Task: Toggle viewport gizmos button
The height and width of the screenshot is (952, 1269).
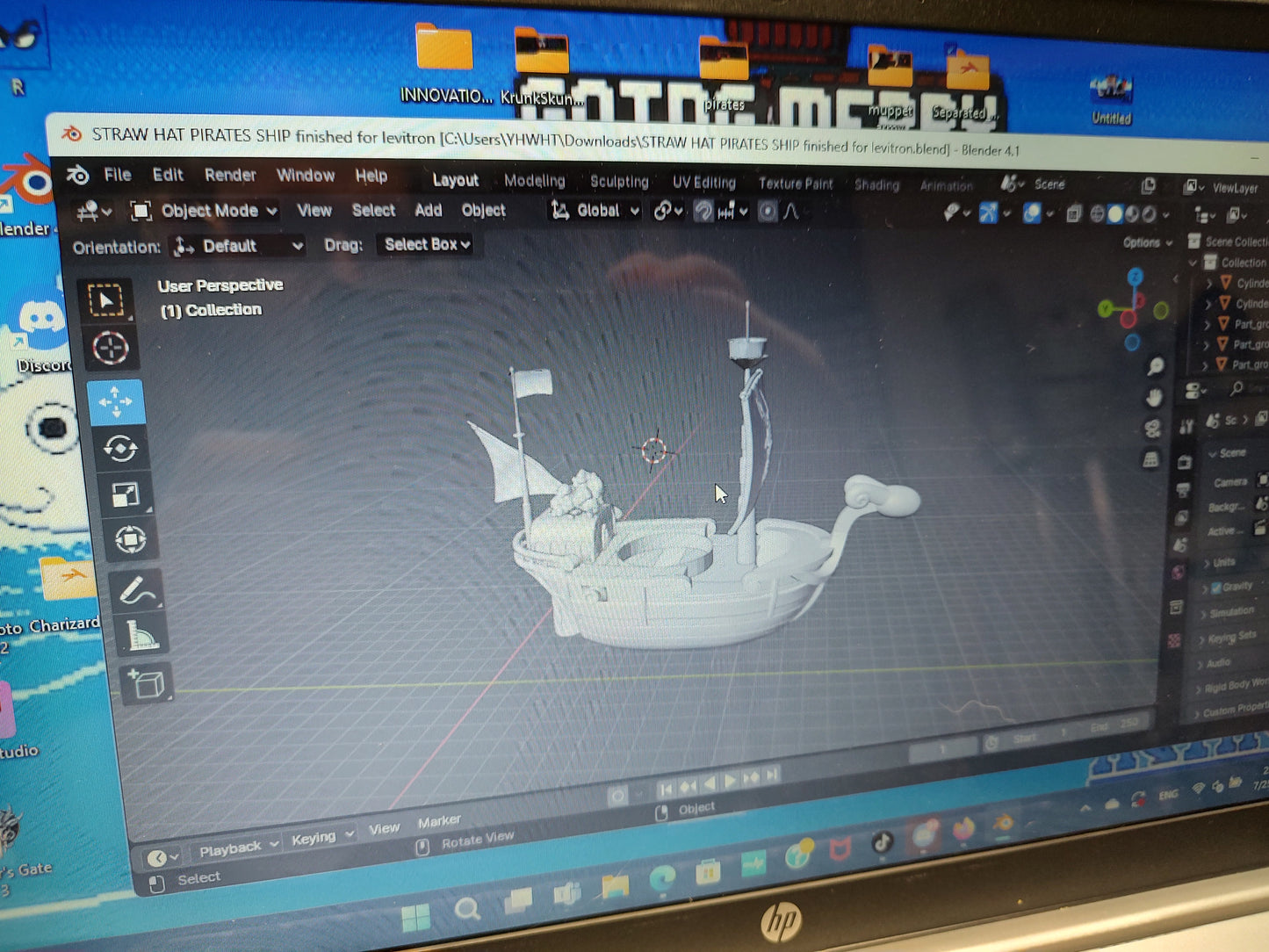Action: tap(988, 213)
